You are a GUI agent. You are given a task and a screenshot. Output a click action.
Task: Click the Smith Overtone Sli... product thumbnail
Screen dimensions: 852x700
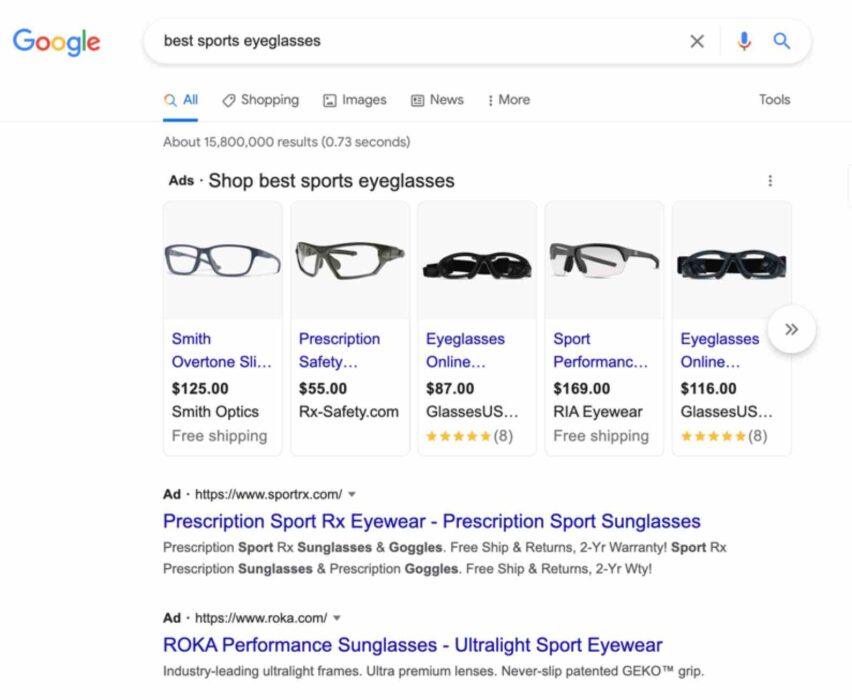click(222, 258)
